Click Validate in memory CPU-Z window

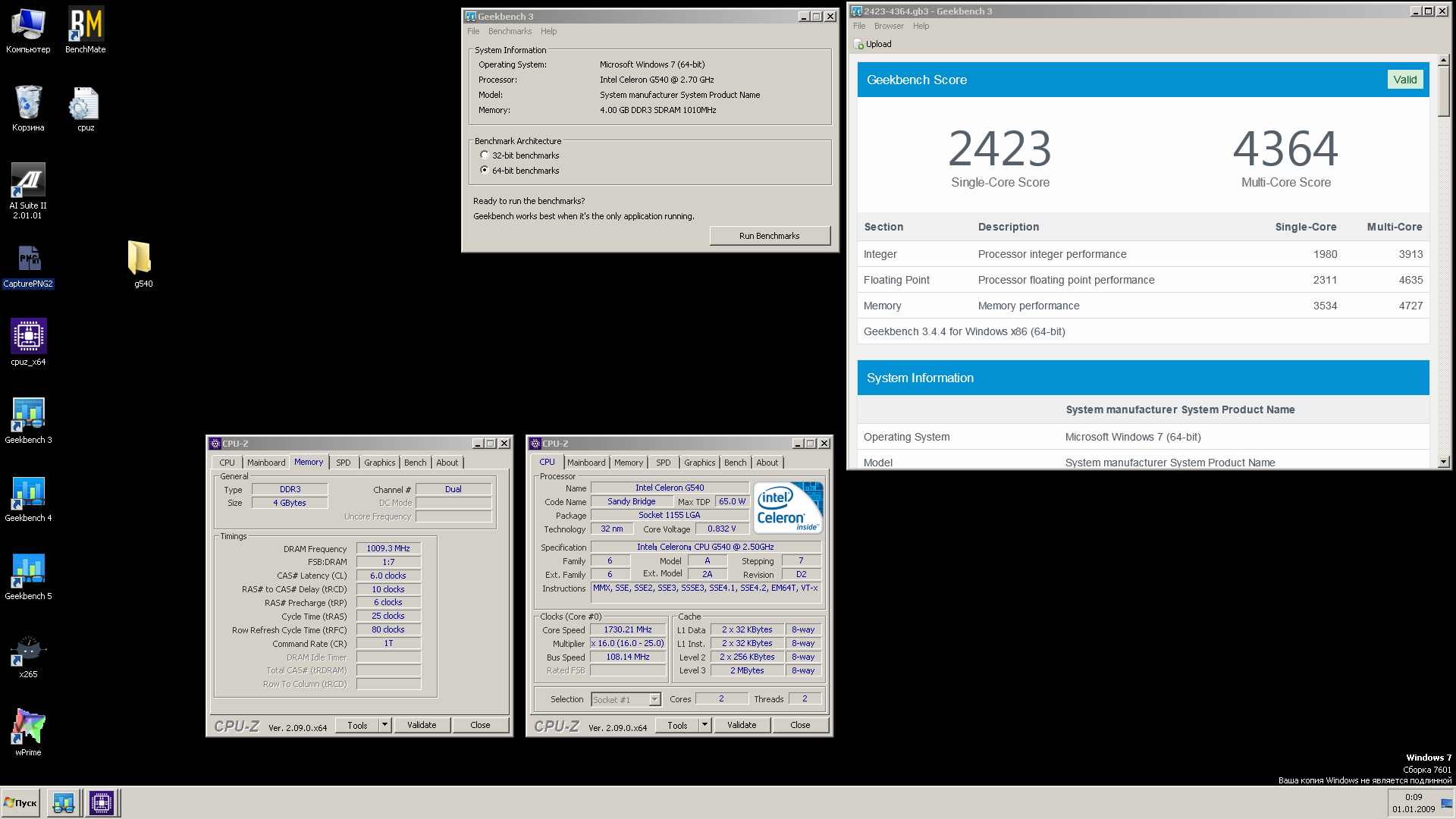point(422,725)
